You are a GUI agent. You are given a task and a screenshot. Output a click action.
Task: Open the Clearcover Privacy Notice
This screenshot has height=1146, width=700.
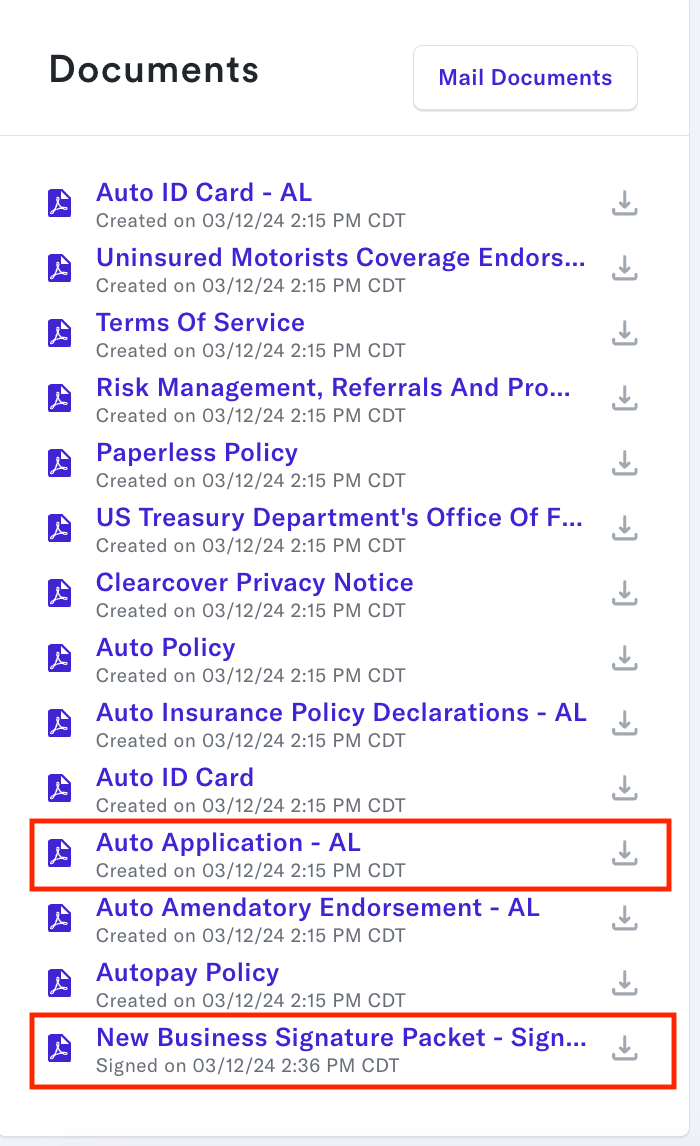[x=254, y=582]
